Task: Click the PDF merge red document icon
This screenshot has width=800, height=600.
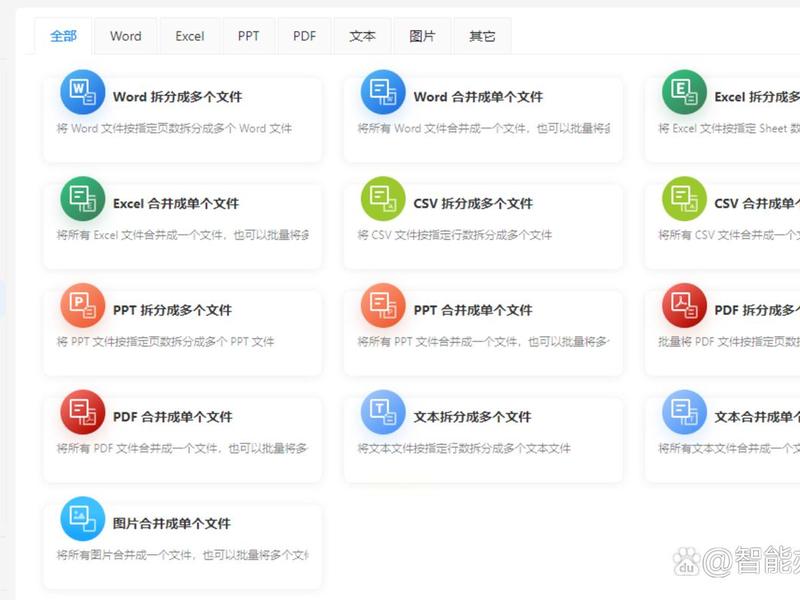Action: pos(83,412)
